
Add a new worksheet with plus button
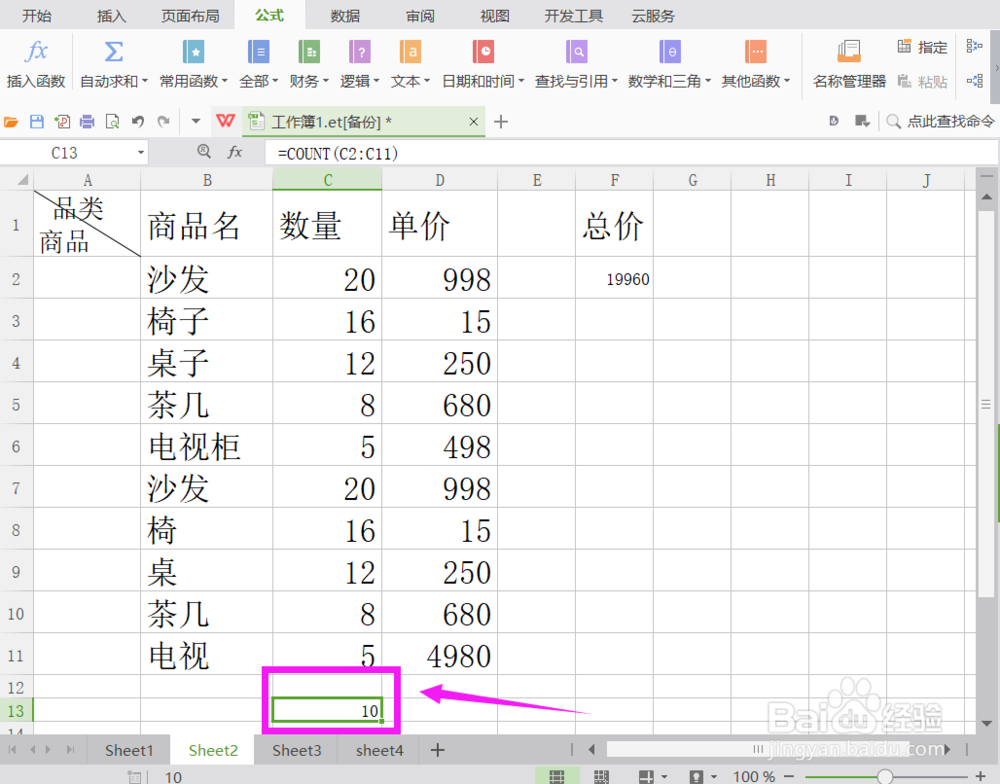[438, 750]
